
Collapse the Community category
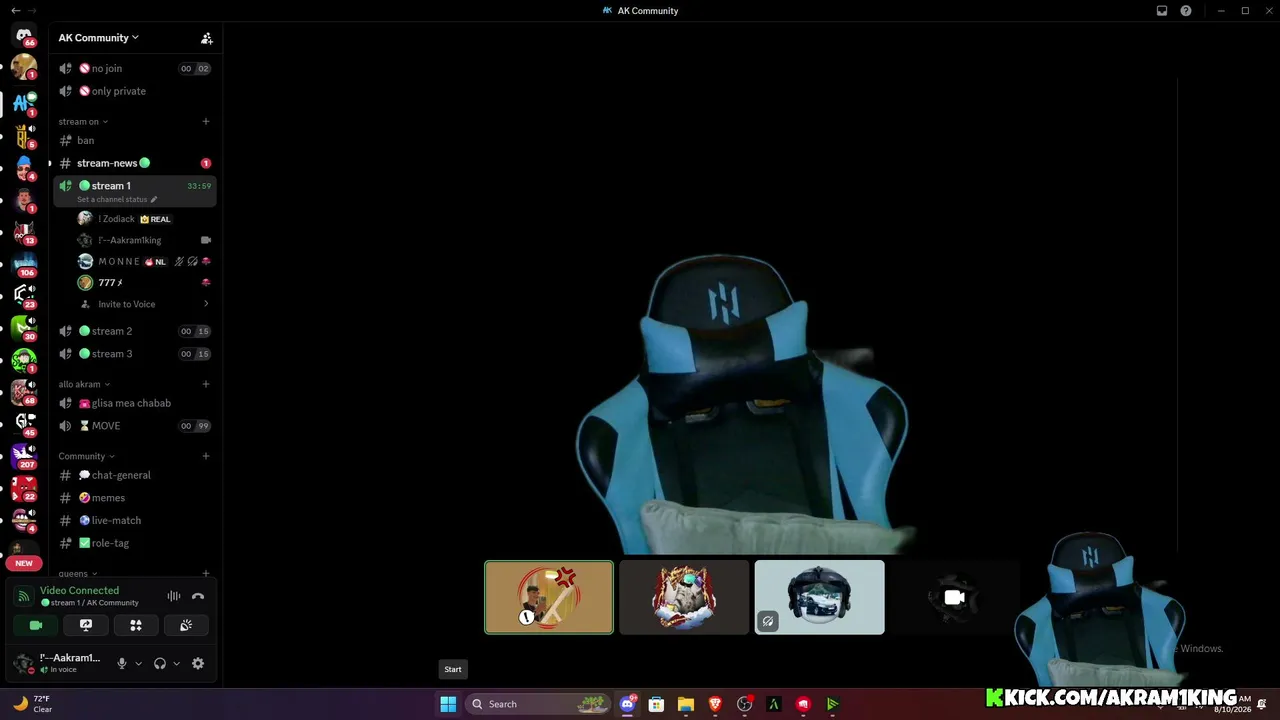coord(86,456)
